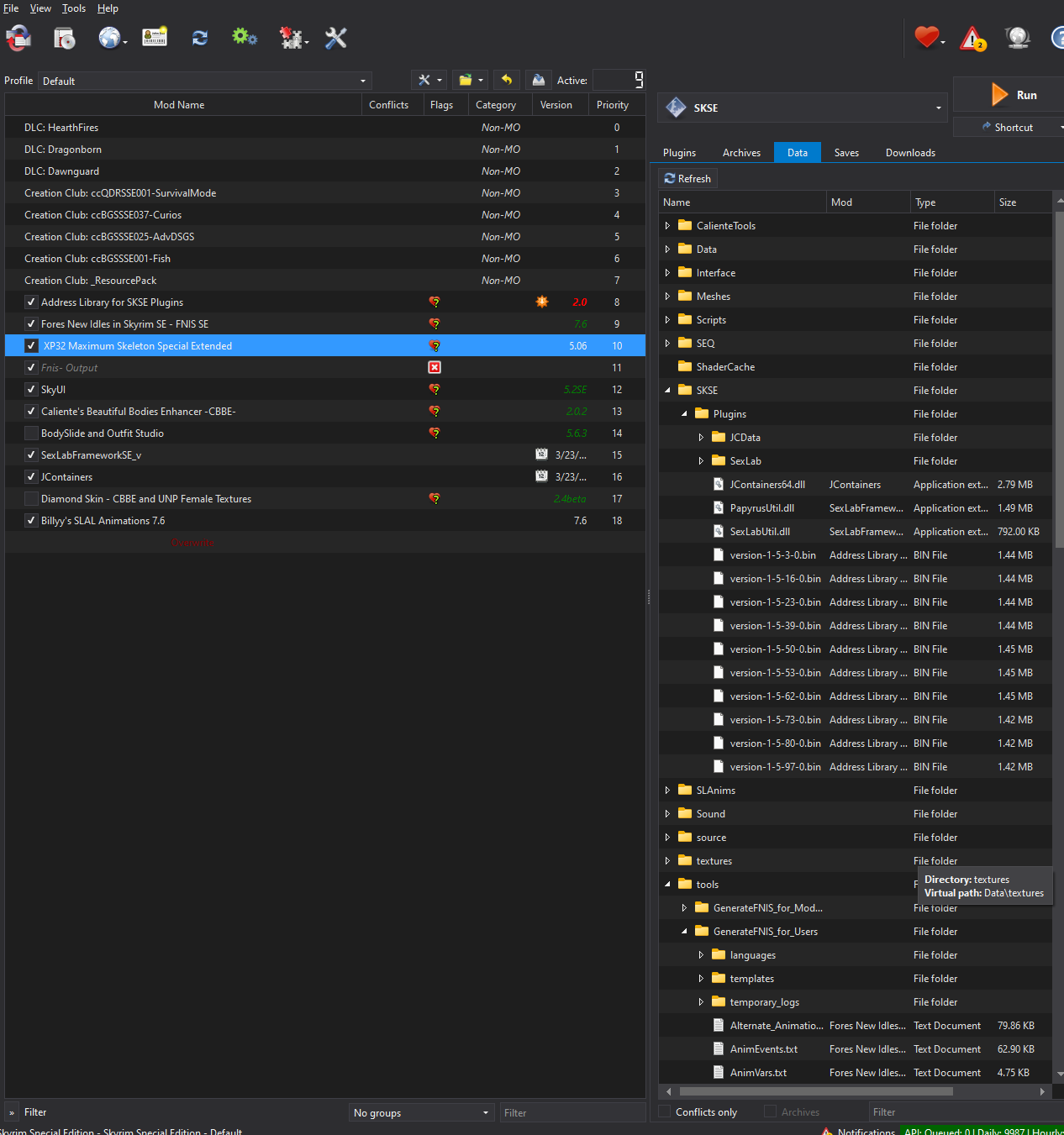Click the Refresh button in the Data tab
This screenshot has height=1135, width=1064.
pos(687,178)
